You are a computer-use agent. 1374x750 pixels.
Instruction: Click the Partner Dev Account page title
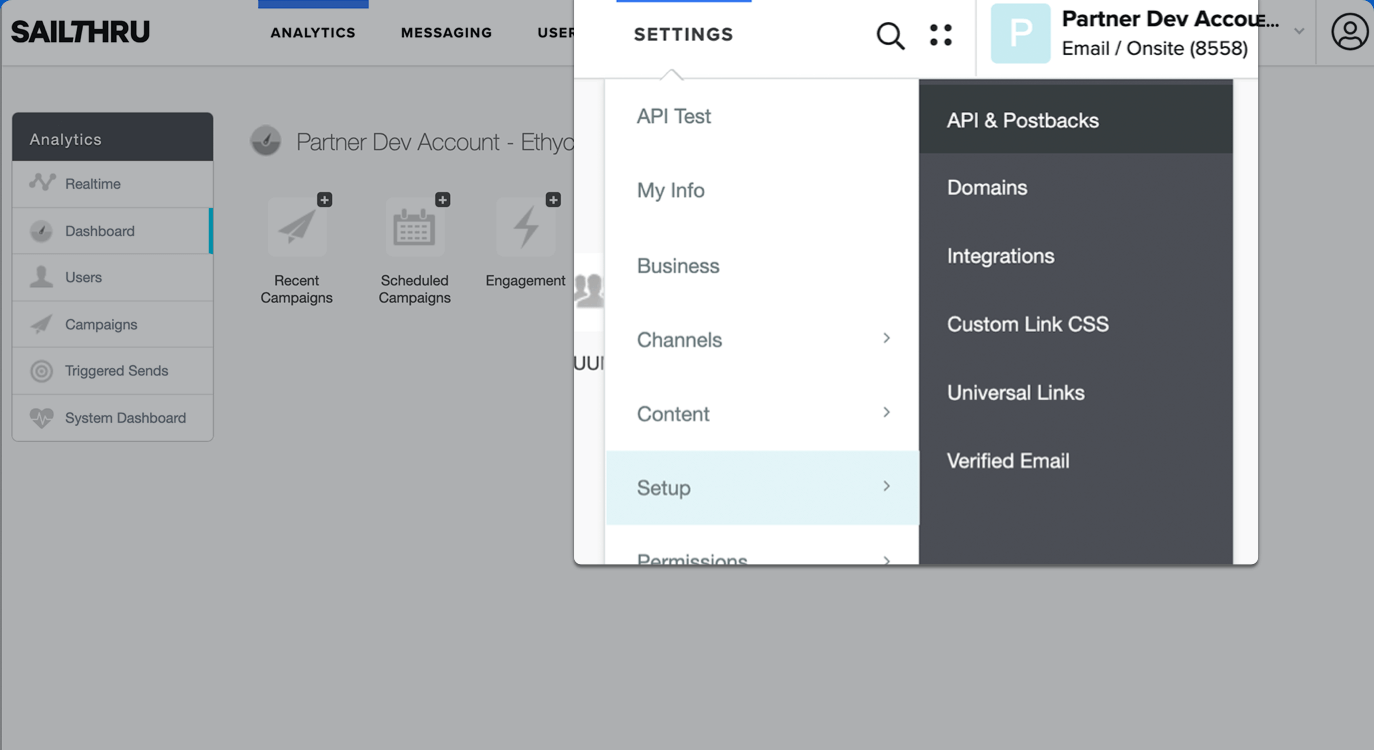pyautogui.click(x=435, y=142)
